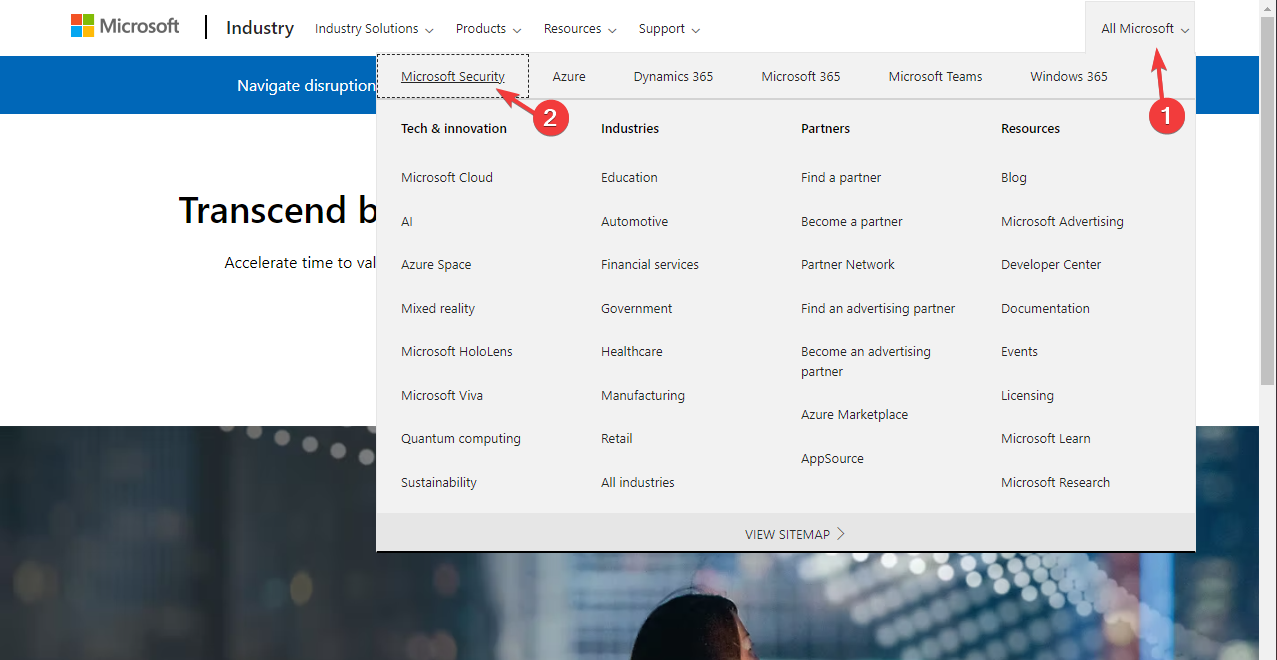Open Microsoft Teams menu item
Viewport: 1277px width, 660px height.
[936, 76]
